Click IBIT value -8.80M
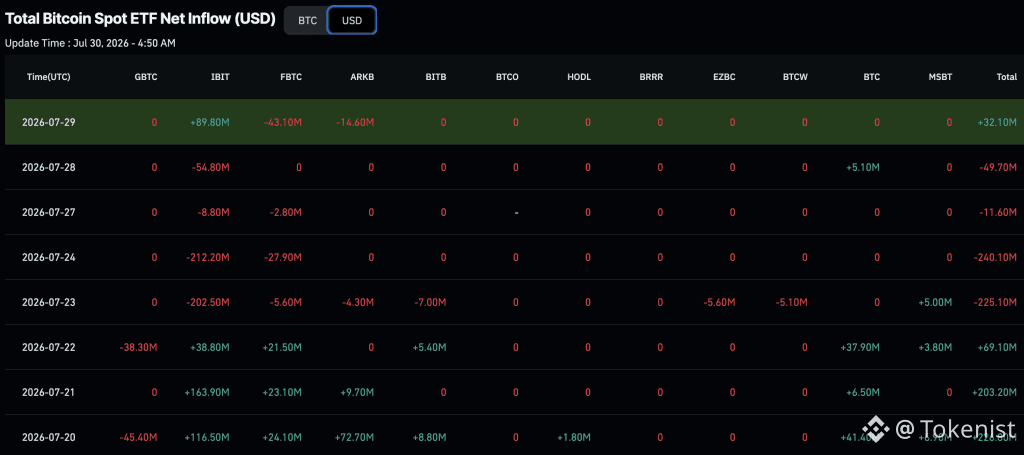1024x455 pixels. pos(215,212)
